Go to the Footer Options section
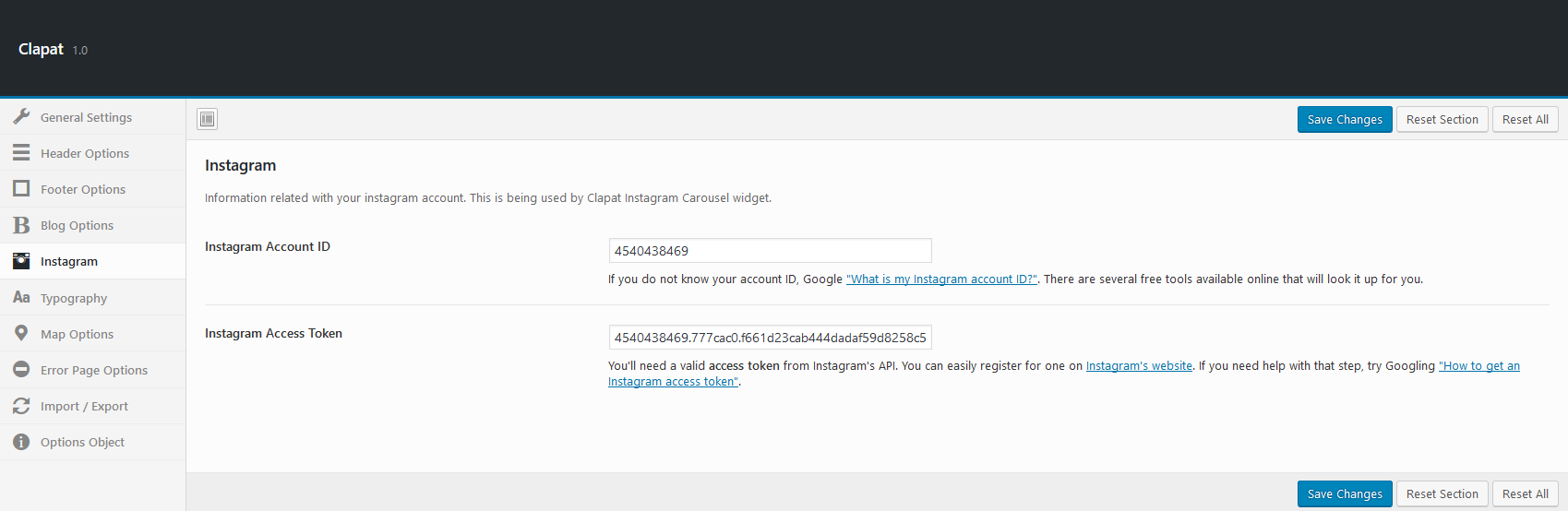Viewport: 1568px width, 511px height. point(92,189)
